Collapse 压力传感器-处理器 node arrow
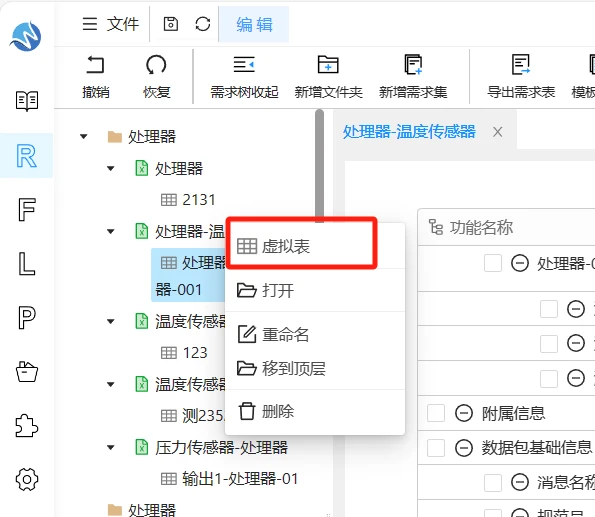The height and width of the screenshot is (517, 595). [110, 448]
